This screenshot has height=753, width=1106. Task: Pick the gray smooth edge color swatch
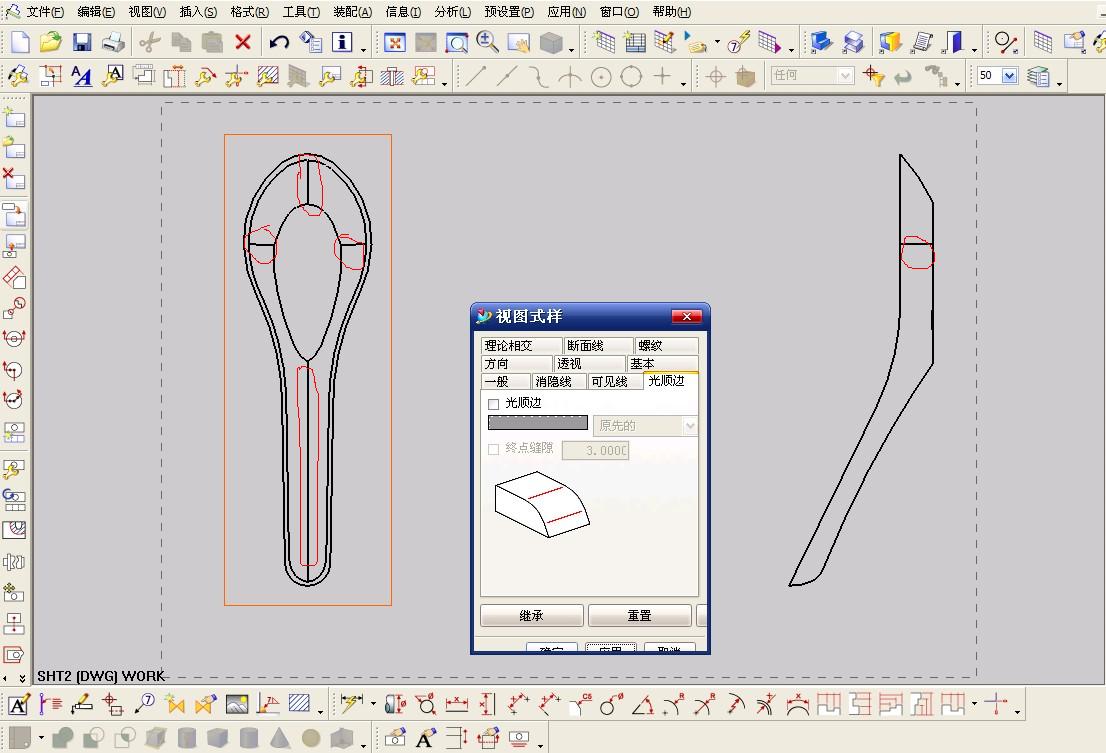pos(537,422)
